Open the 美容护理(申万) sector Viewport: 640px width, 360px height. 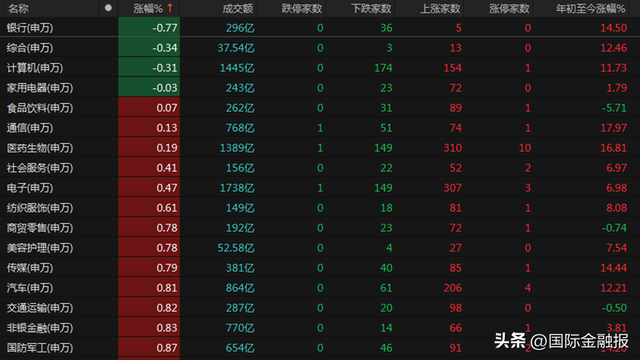[x=40, y=248]
